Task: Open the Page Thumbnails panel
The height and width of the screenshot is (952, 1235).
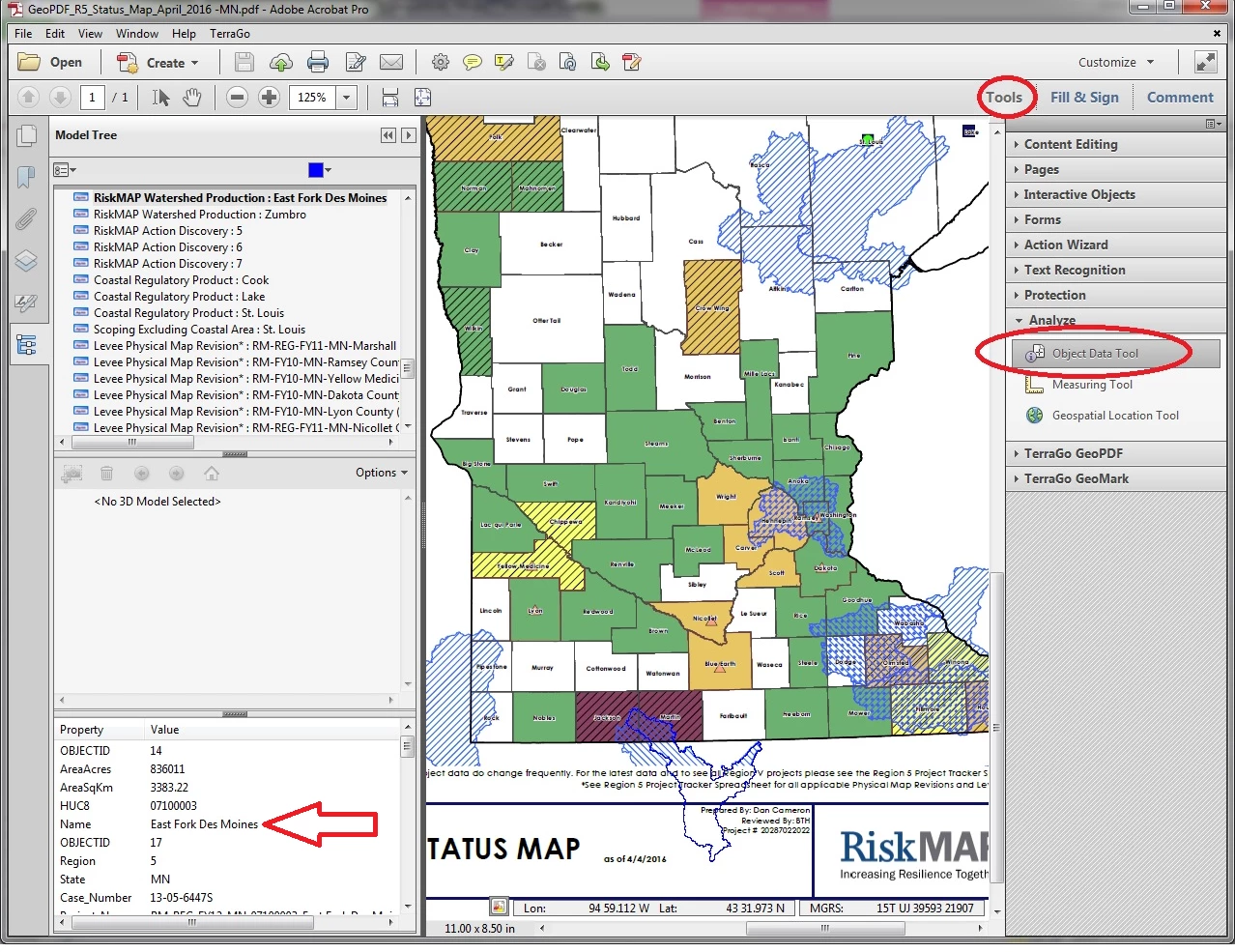Action: 27,136
